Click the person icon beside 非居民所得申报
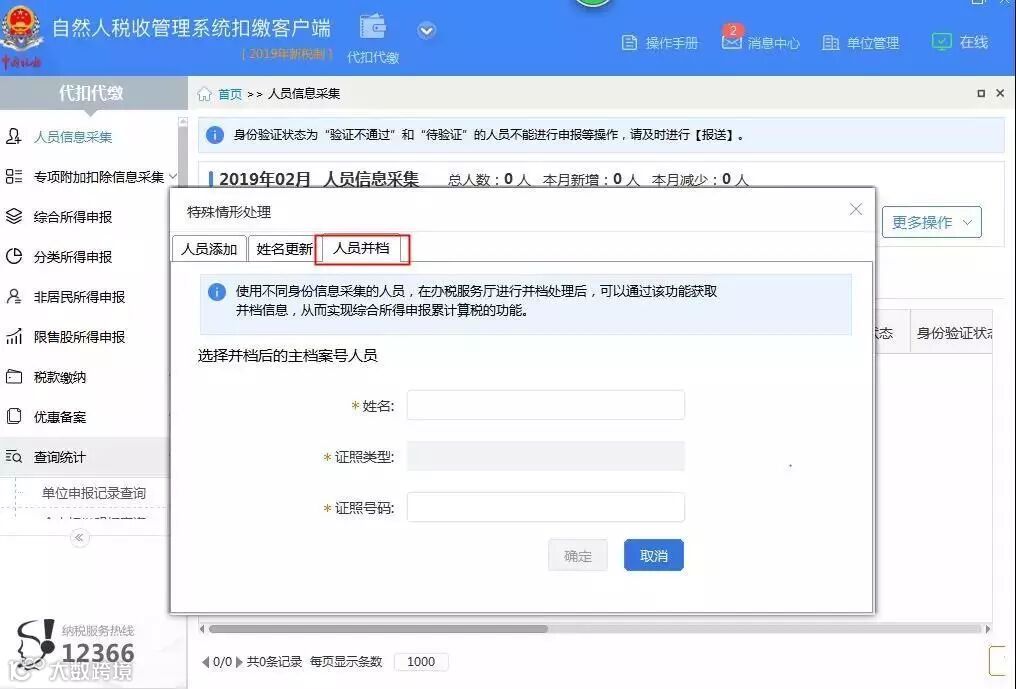This screenshot has height=689, width=1016. [x=14, y=296]
